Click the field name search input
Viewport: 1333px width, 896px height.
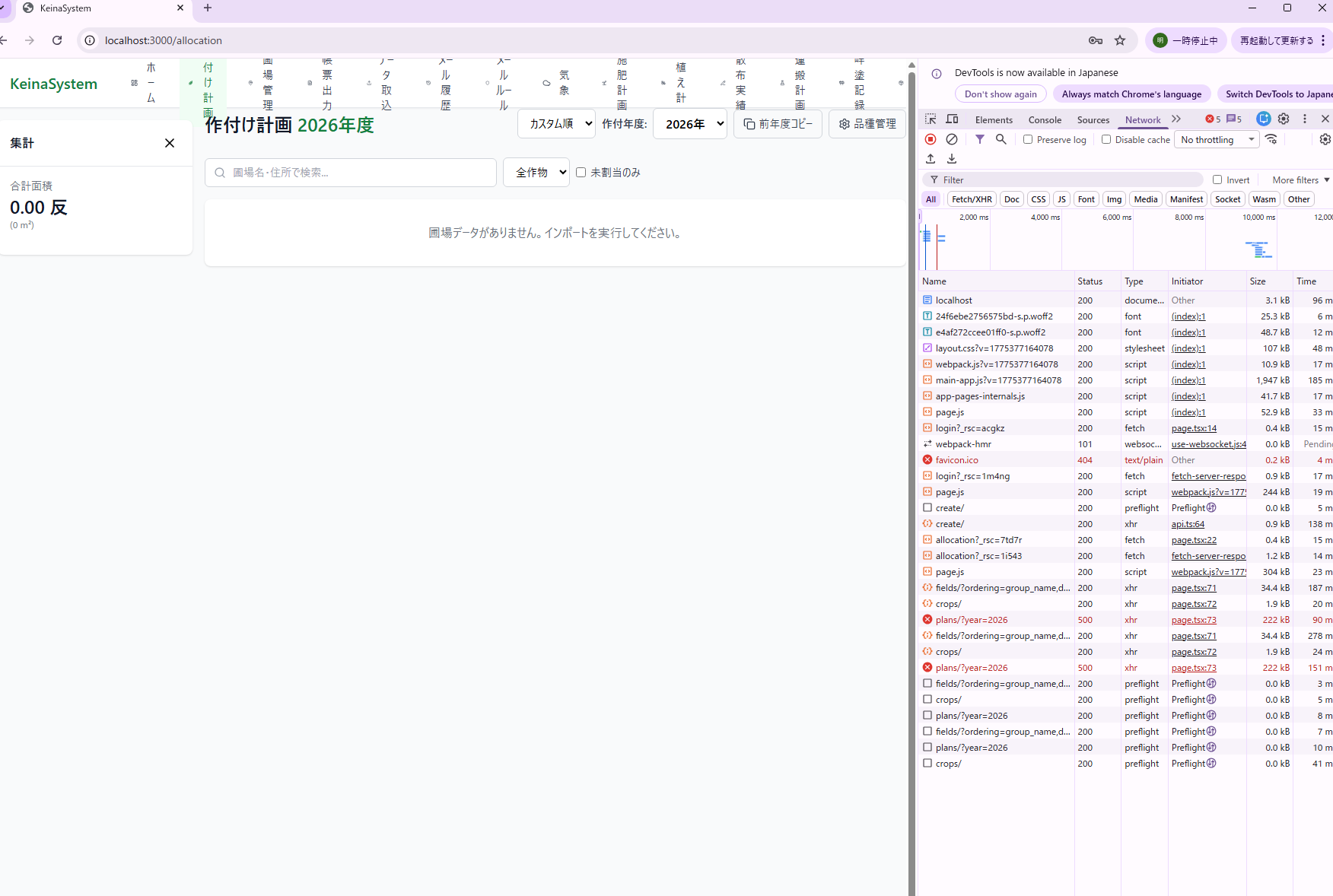[x=351, y=173]
